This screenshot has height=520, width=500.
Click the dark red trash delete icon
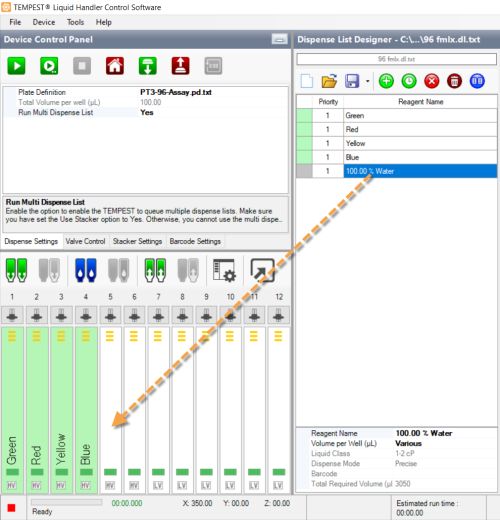454,81
